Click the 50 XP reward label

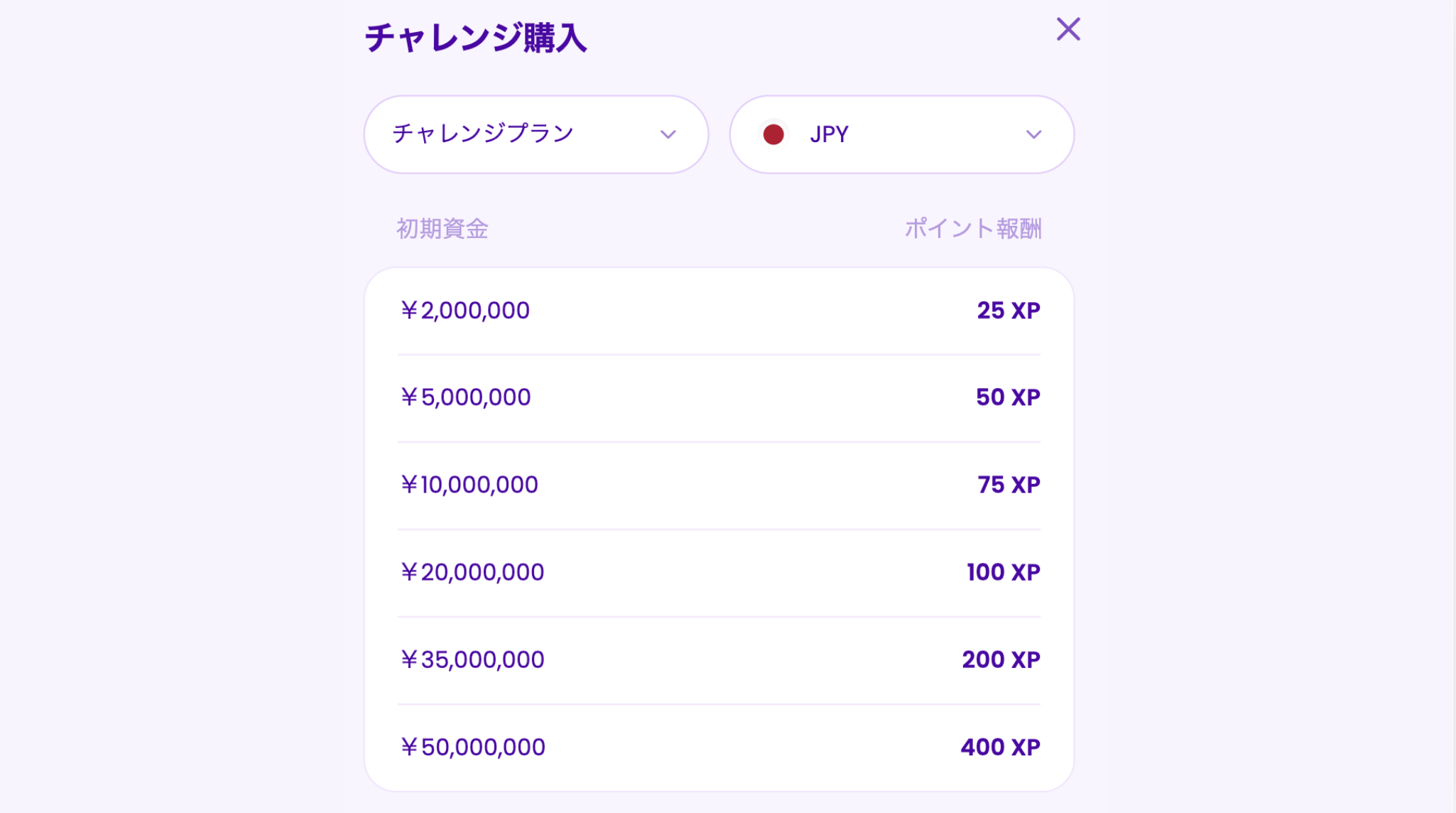tap(1007, 397)
